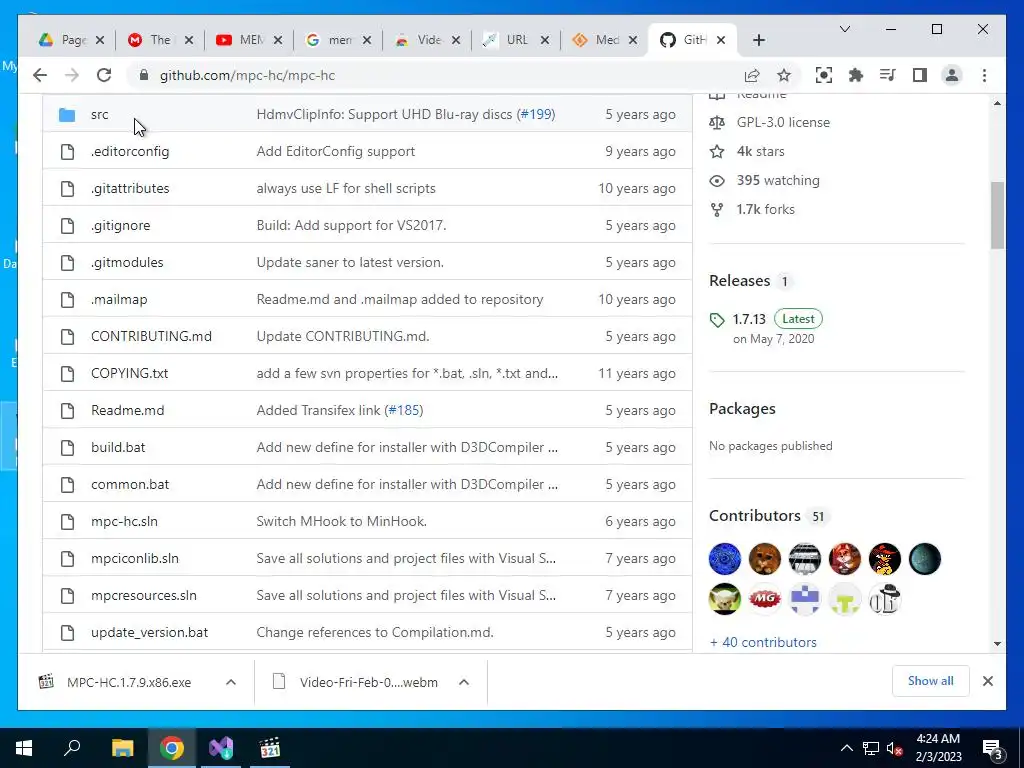Expand options for MPC-HC.1.7.9.x86.exe download

click(x=231, y=682)
